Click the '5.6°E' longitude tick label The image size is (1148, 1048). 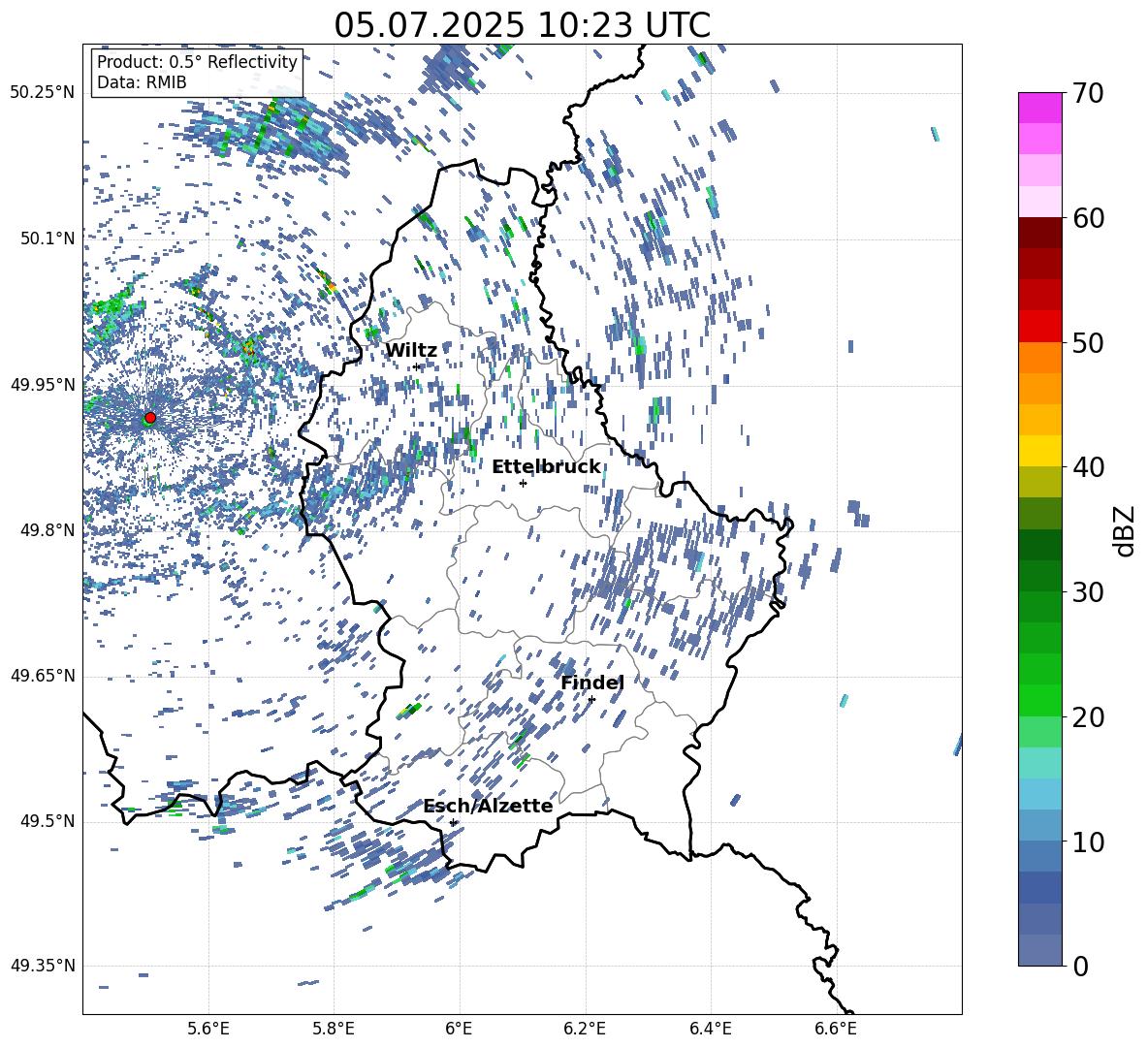coord(208,1029)
